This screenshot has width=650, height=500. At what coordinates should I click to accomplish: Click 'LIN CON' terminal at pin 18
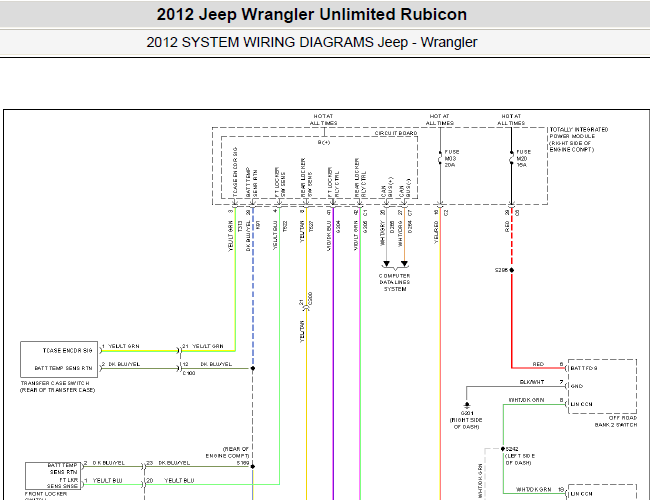(582, 494)
